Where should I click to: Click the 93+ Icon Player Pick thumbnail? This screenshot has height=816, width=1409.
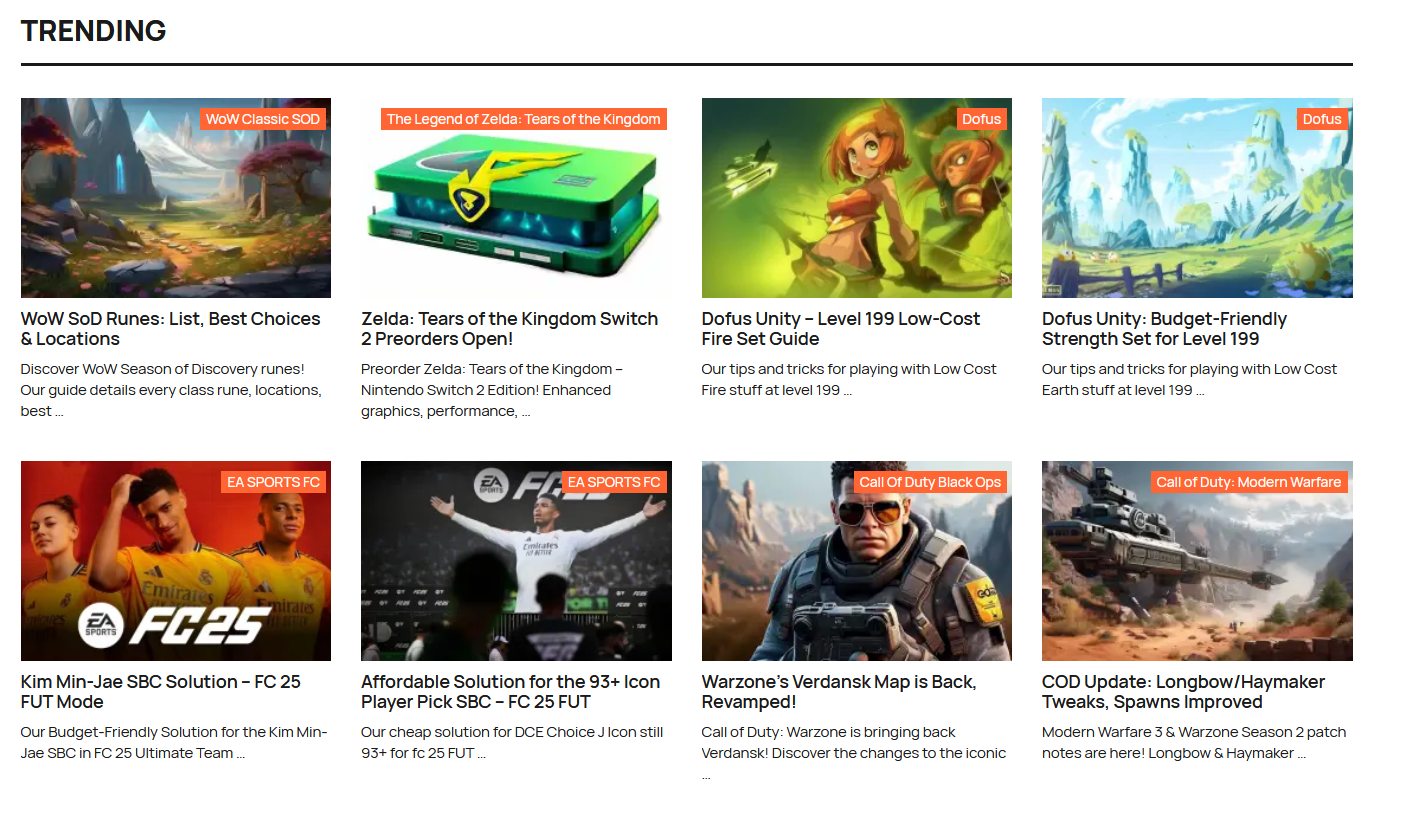click(x=516, y=561)
